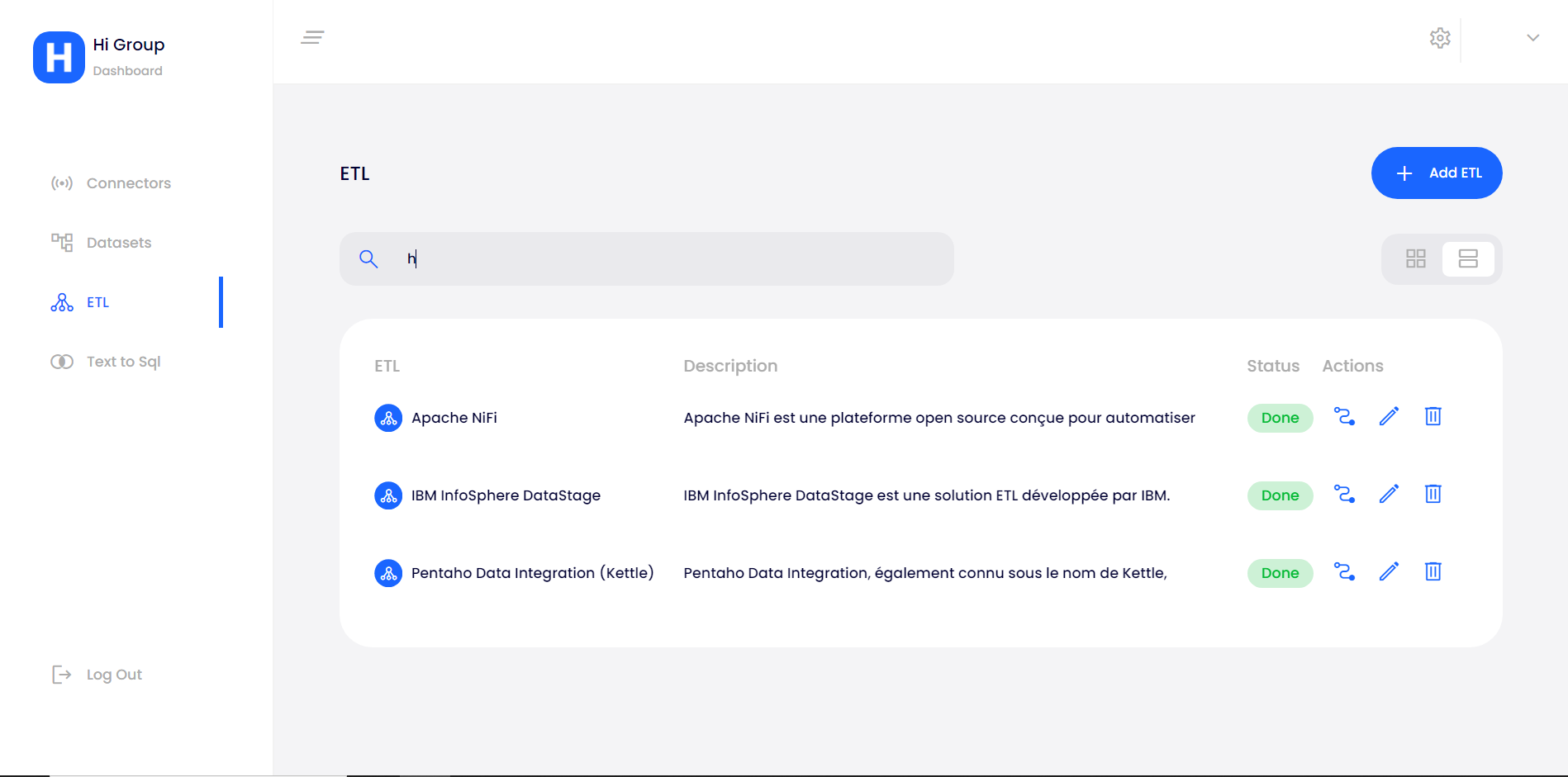The image size is (1568, 777).
Task: Open Connectors in the sidebar
Action: tap(112, 183)
